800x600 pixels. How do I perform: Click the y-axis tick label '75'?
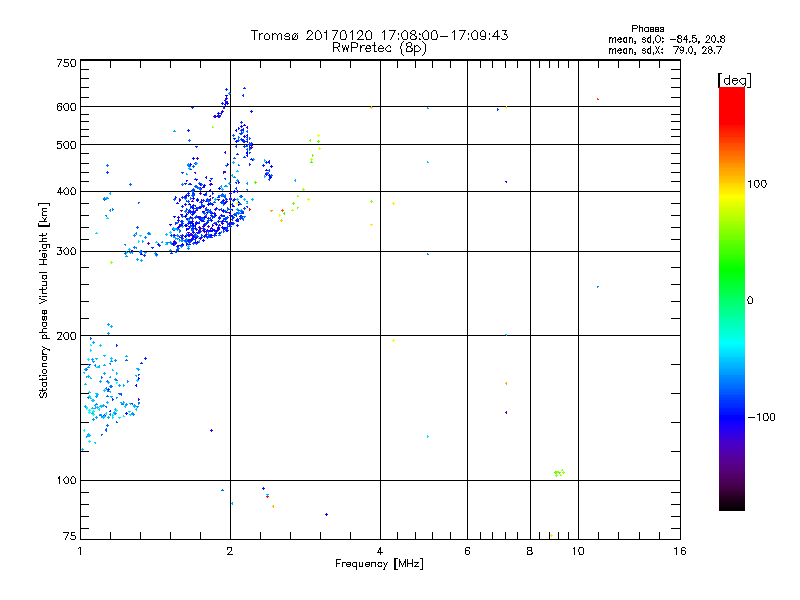point(70,536)
